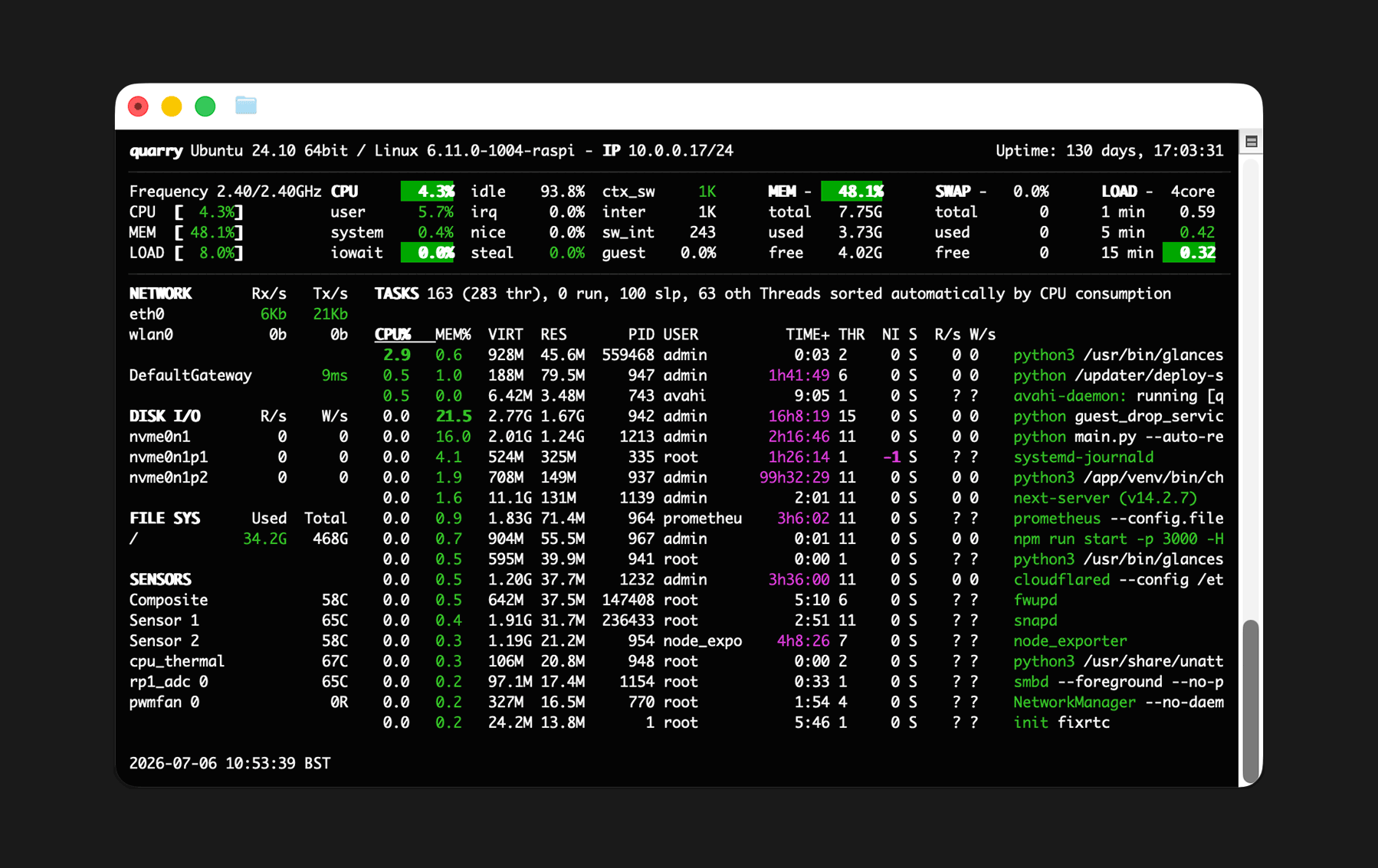Click IP address 10.0.0.17/24
This screenshot has width=1378, height=868.
pyautogui.click(x=681, y=151)
